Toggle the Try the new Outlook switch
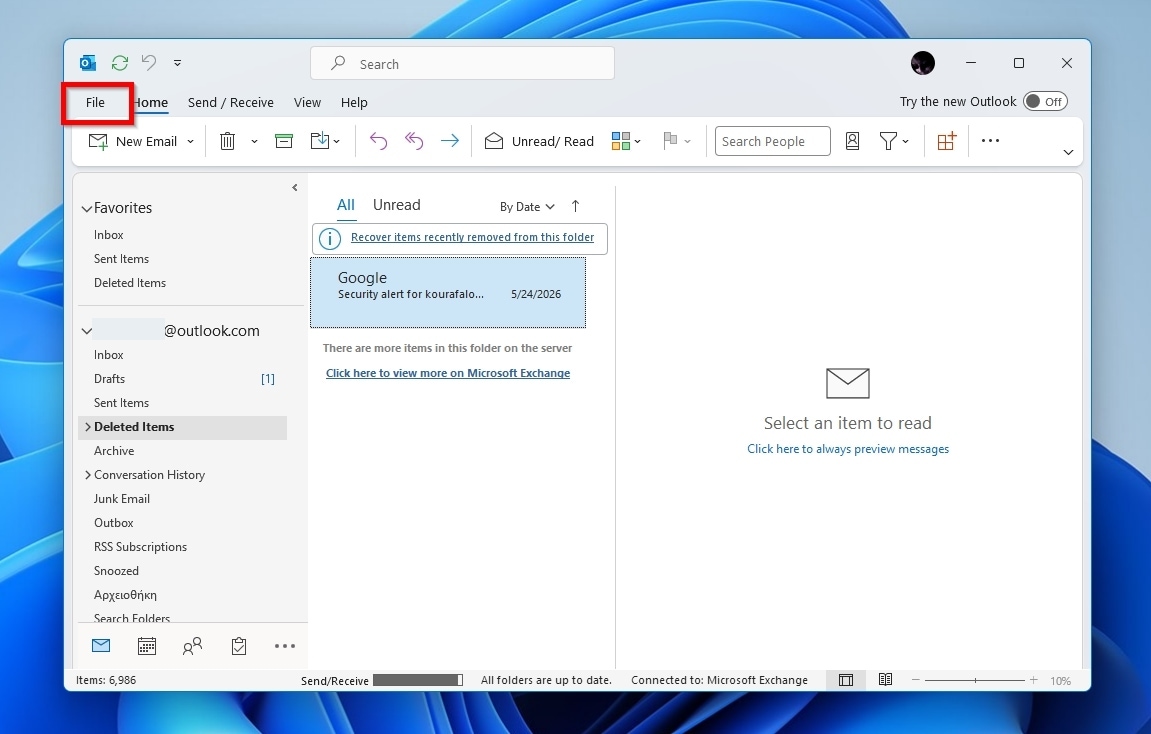The height and width of the screenshot is (734, 1151). [1045, 101]
